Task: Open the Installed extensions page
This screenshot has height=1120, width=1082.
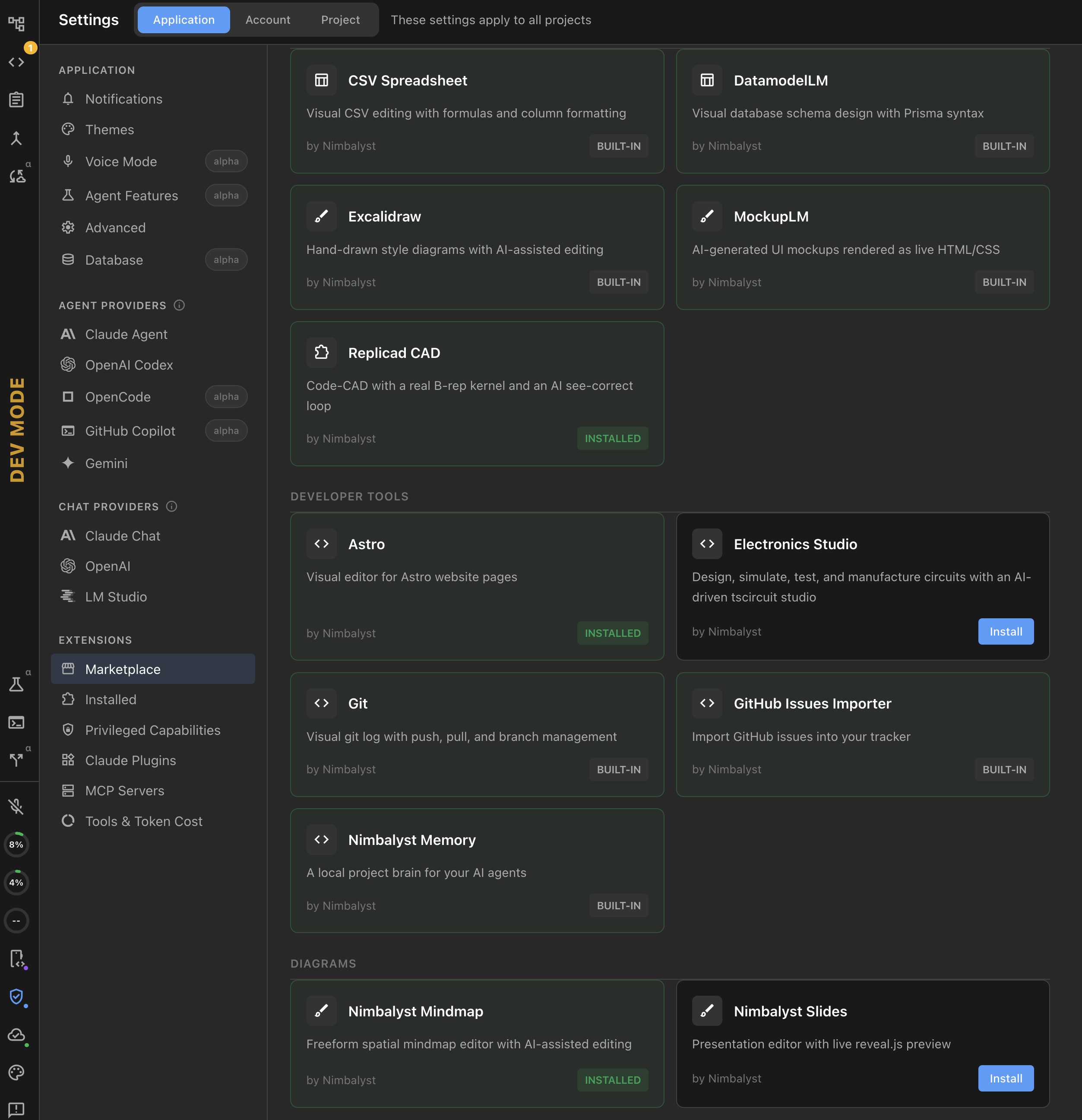Action: [x=153, y=699]
